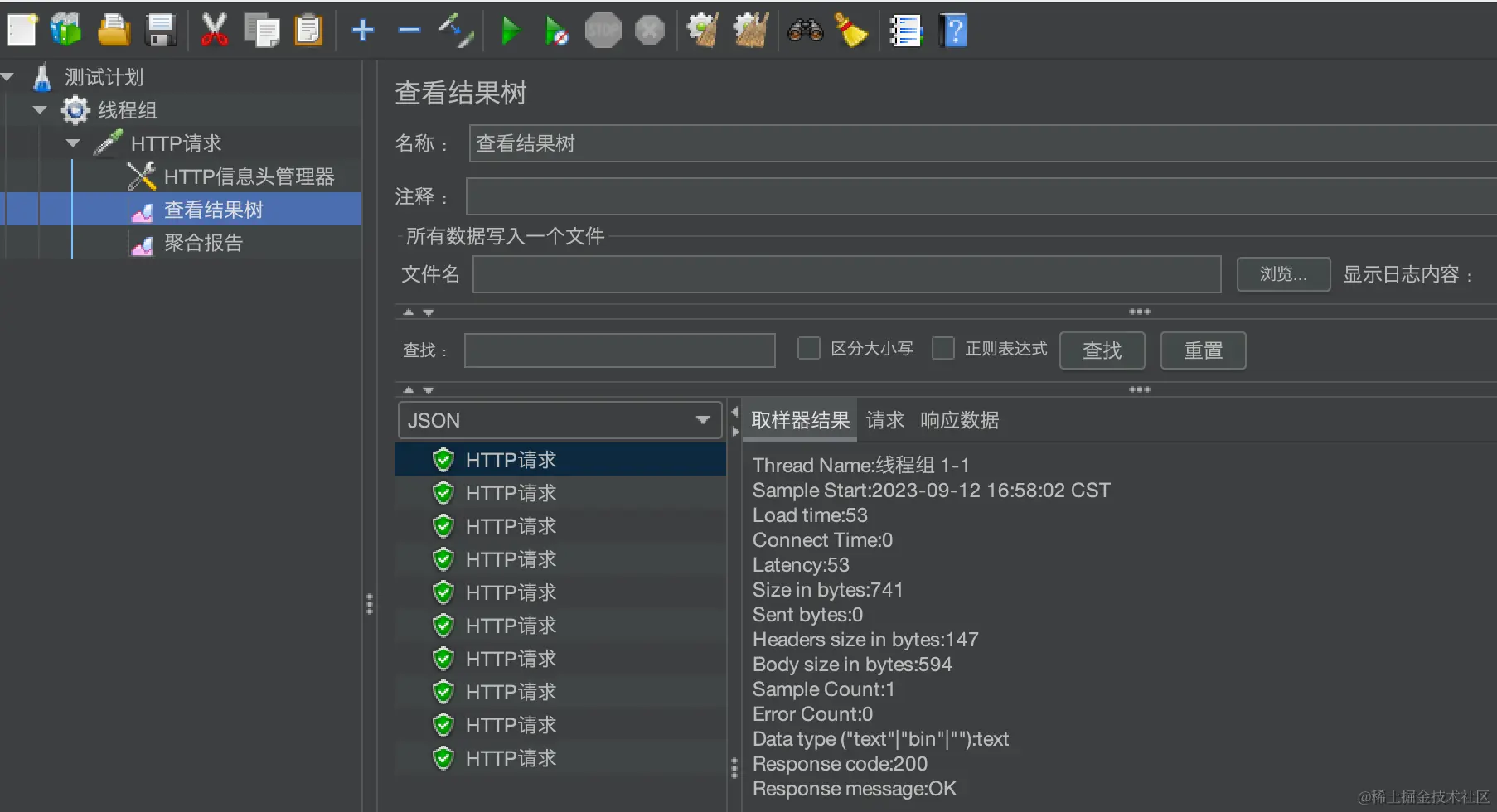This screenshot has width=1497, height=812.
Task: Select HTTP请求 sampler in test tree
Action: point(177,143)
